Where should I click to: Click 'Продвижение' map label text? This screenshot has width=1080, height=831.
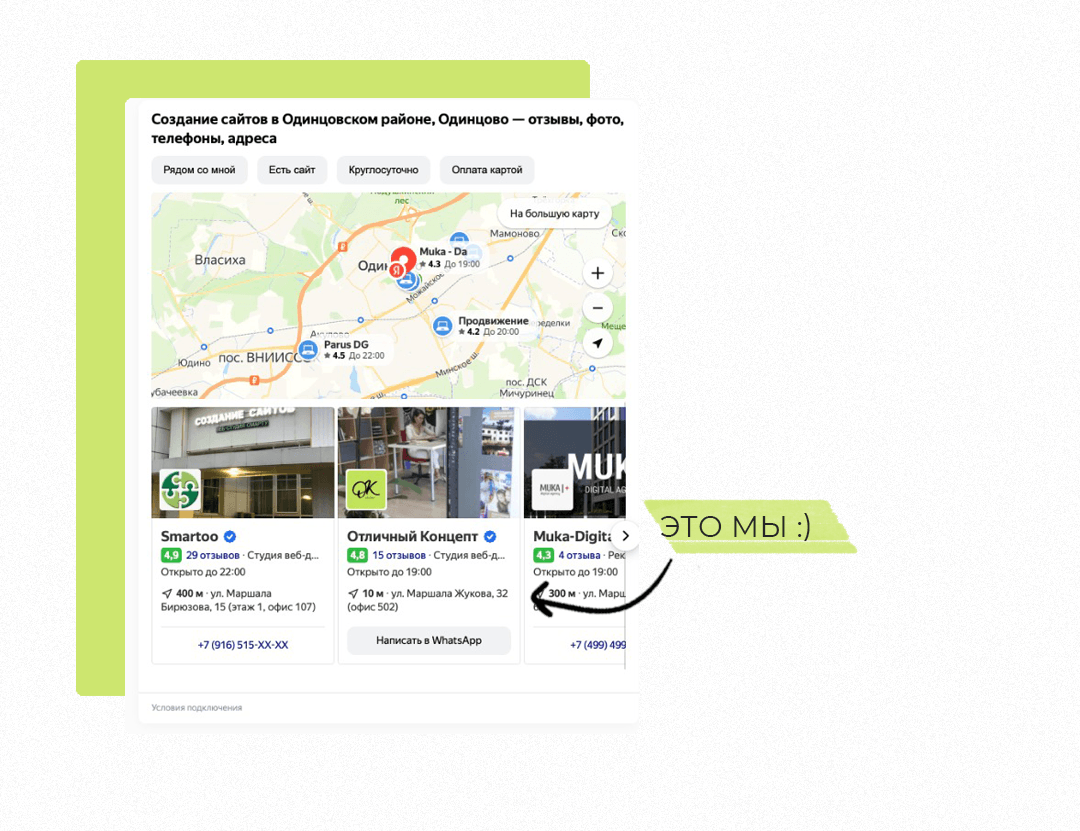[493, 320]
